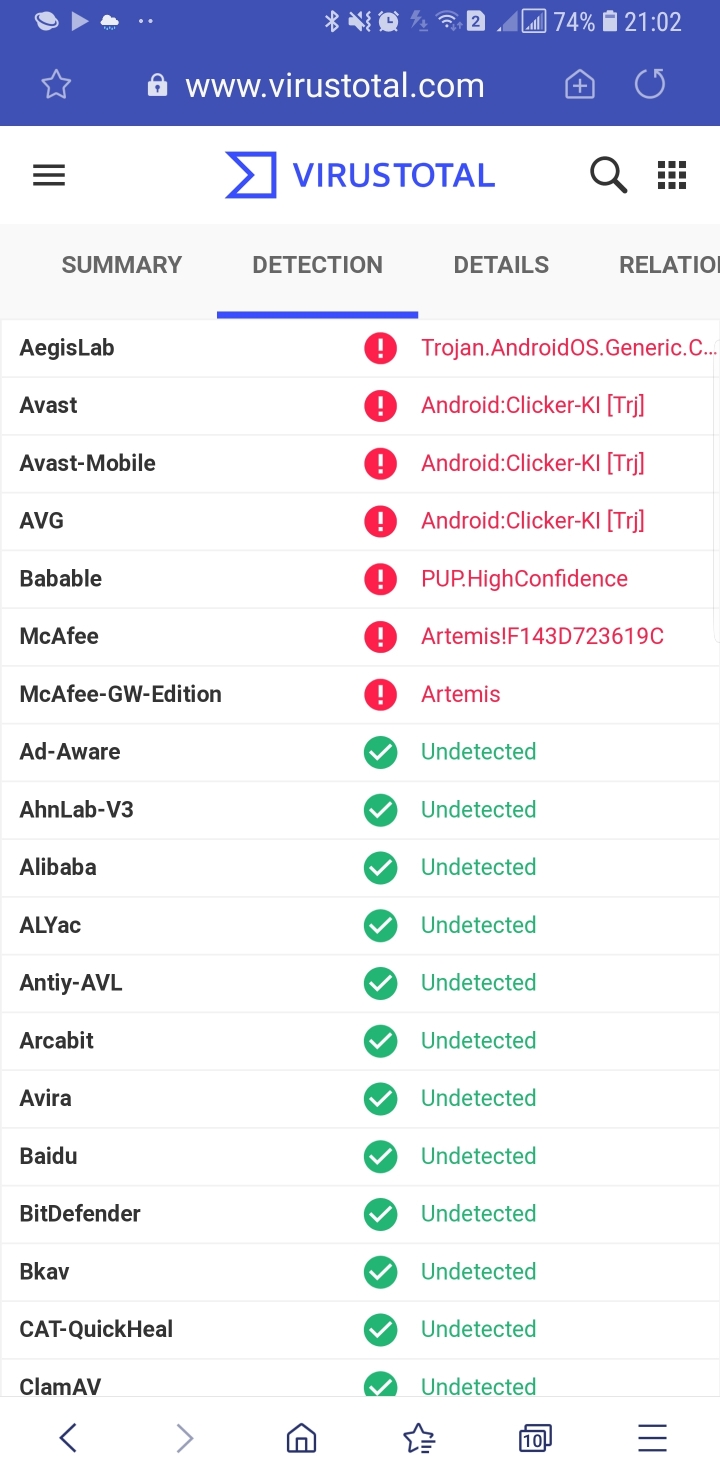
Task: Tap McAfee Artemis!F143D723619C detection text
Action: 542,636
